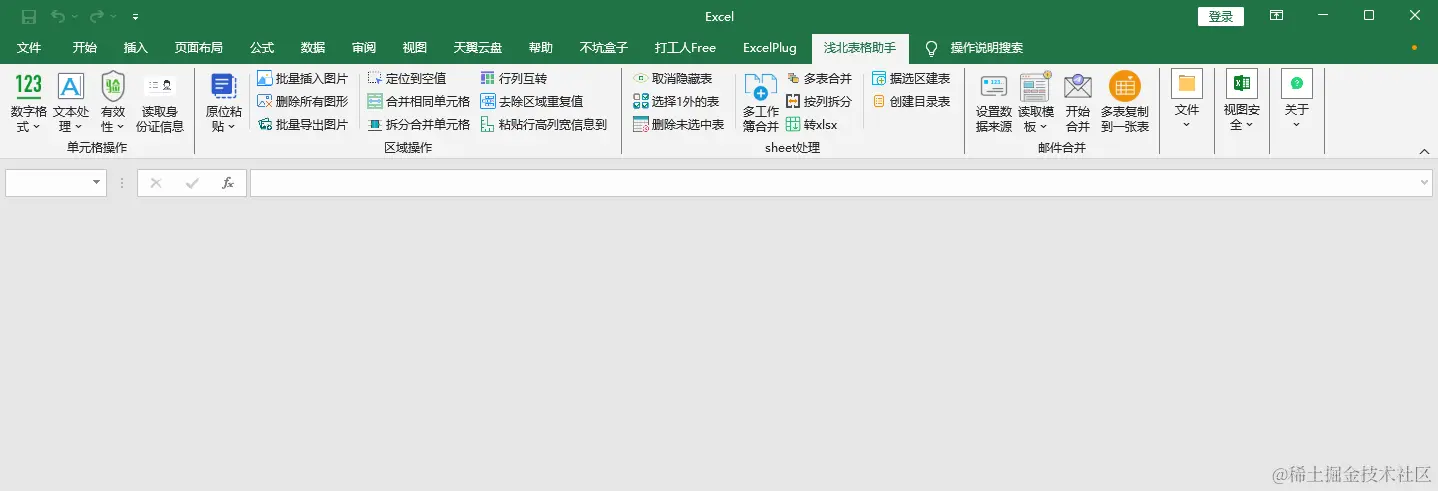Image resolution: width=1438 pixels, height=491 pixels.
Task: Switch to the 数据 tab
Action: pyautogui.click(x=313, y=48)
